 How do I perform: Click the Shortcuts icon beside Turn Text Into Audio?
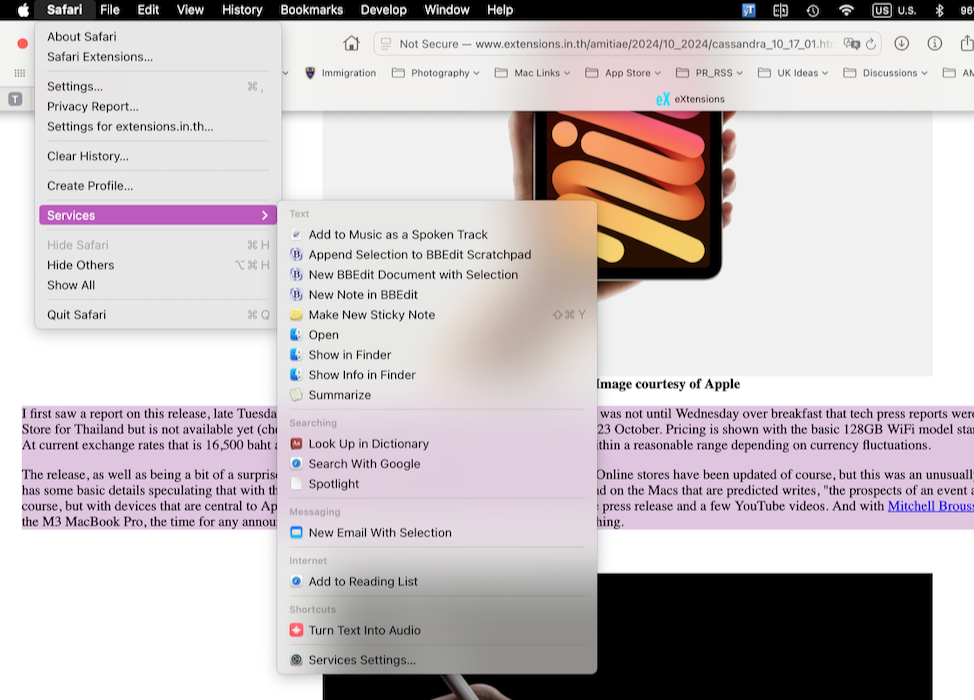[296, 630]
